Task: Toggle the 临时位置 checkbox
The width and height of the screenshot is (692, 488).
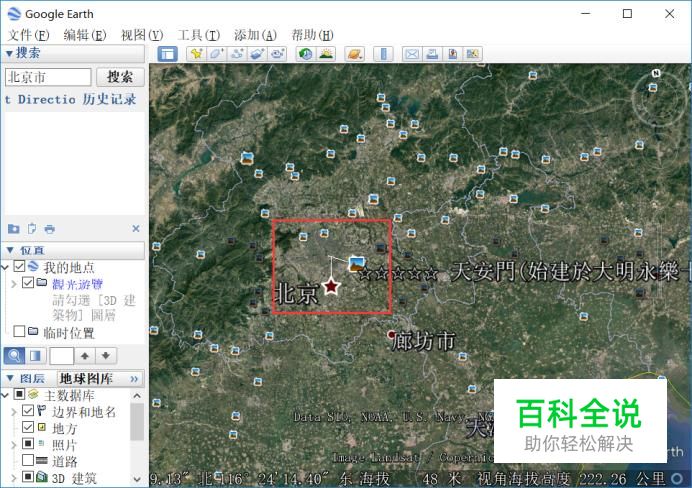Action: coord(19,331)
